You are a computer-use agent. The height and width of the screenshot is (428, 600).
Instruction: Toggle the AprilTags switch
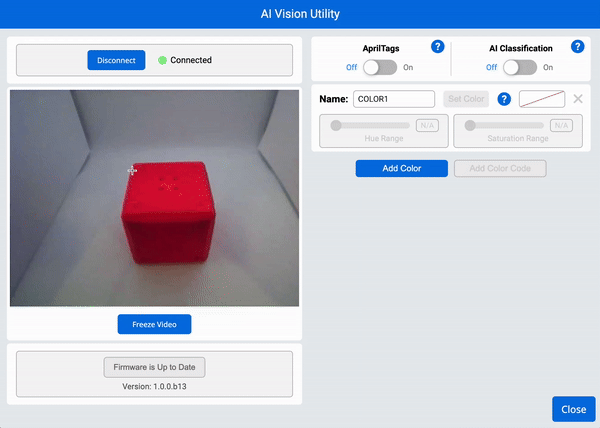(380, 67)
